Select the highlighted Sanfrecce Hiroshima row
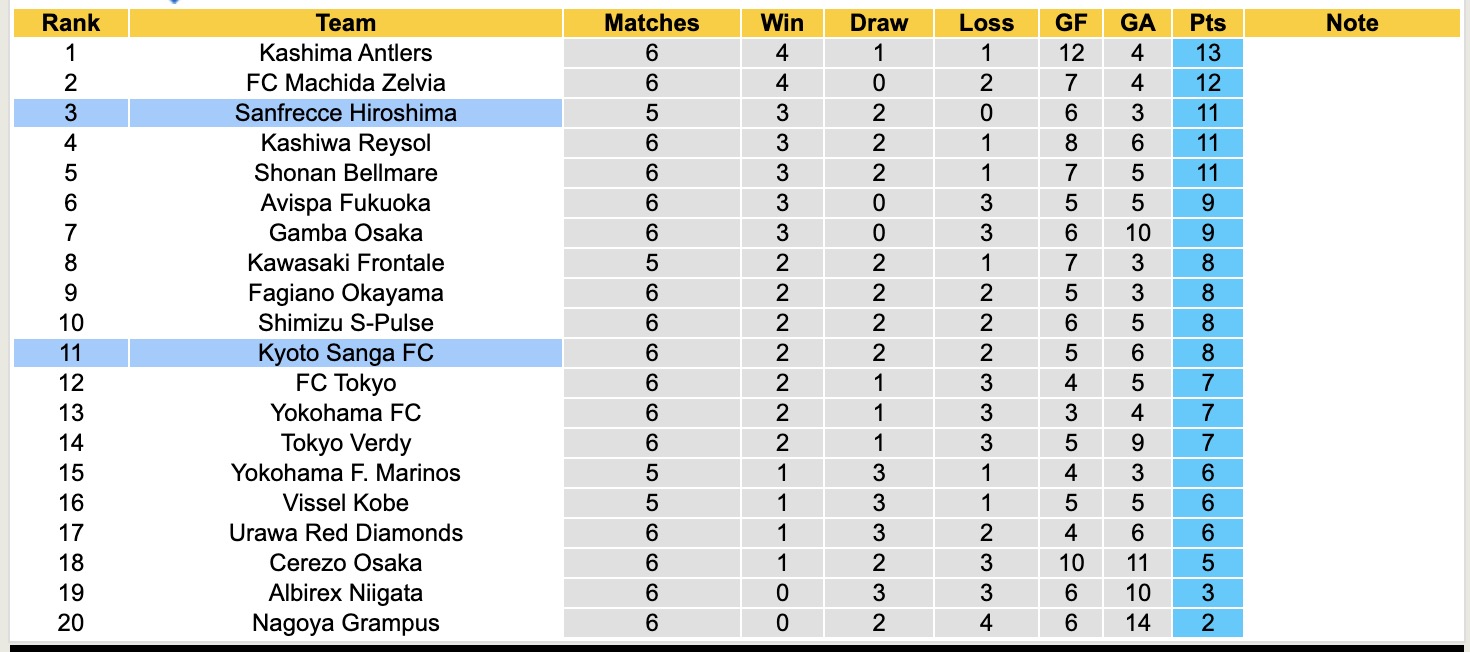The width and height of the screenshot is (1470, 652). tap(345, 113)
